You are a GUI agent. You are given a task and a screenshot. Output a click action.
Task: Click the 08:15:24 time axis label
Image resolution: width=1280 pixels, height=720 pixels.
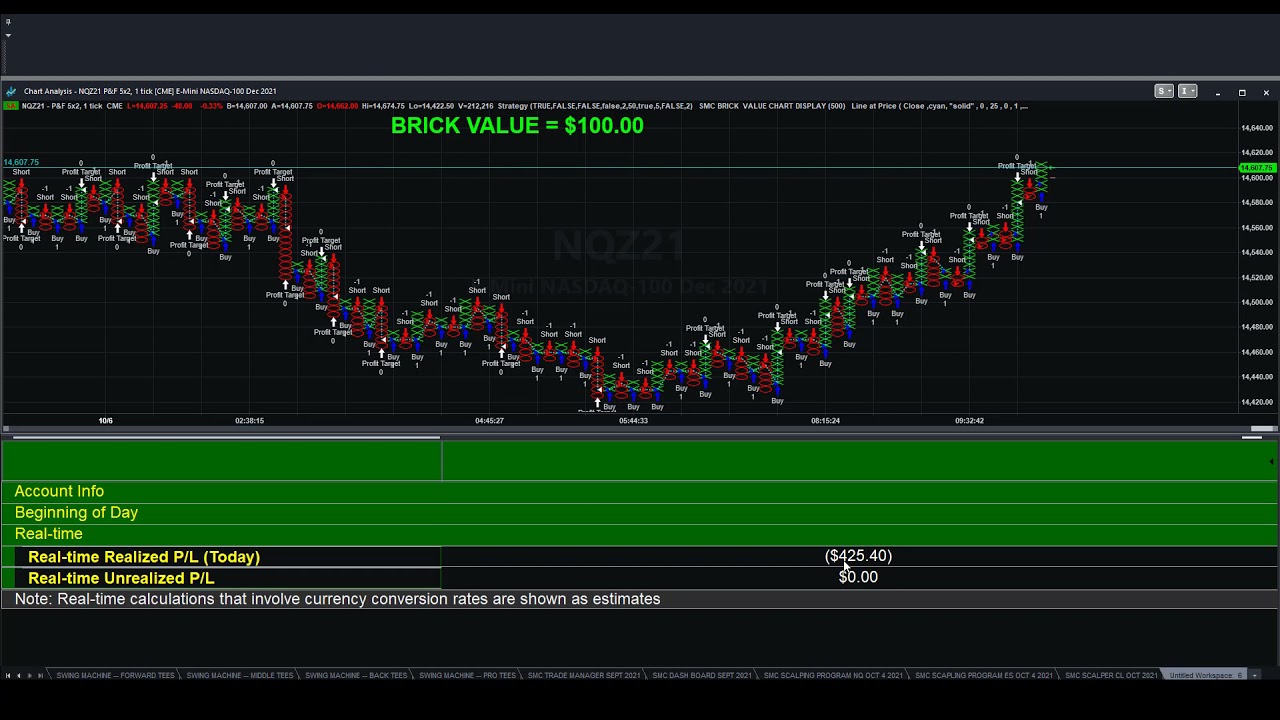coord(825,421)
